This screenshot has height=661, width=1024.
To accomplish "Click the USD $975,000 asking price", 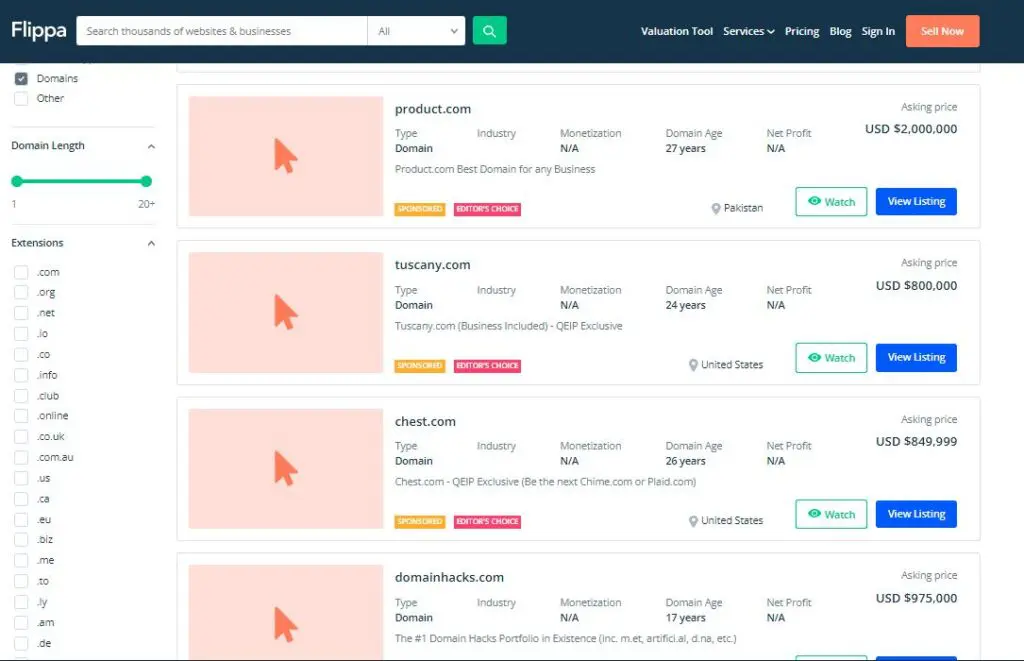I will [x=916, y=598].
